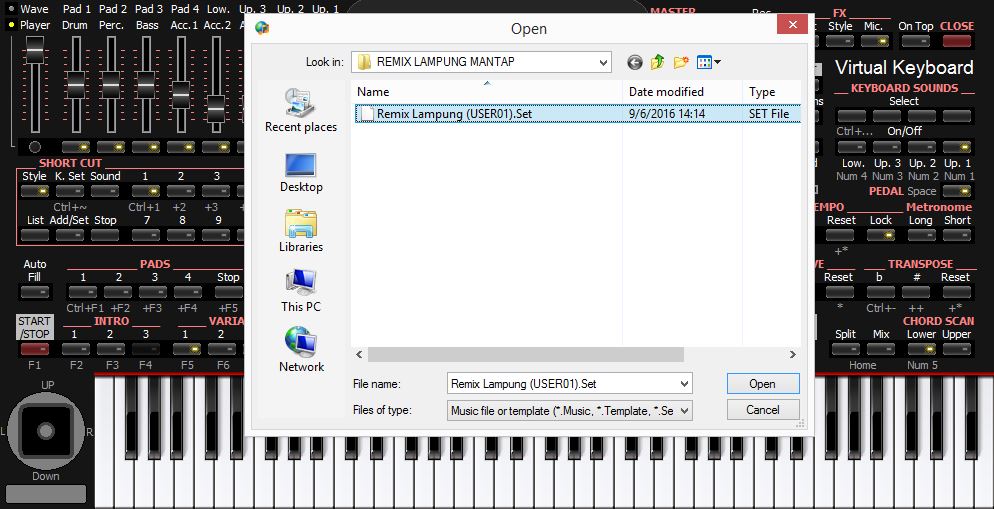
Task: Go to Desktop in the dialog sidebar
Action: tap(301, 172)
